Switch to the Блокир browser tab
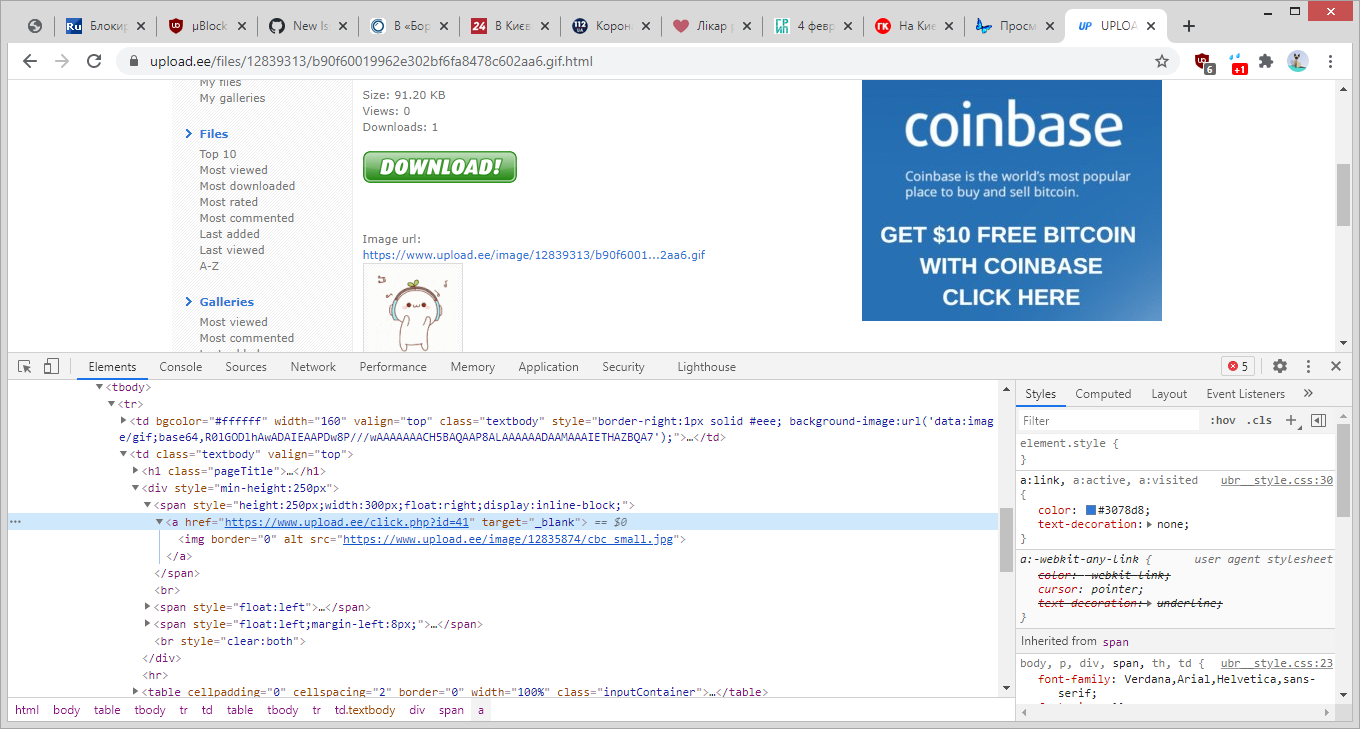This screenshot has width=1360, height=729. 104,26
